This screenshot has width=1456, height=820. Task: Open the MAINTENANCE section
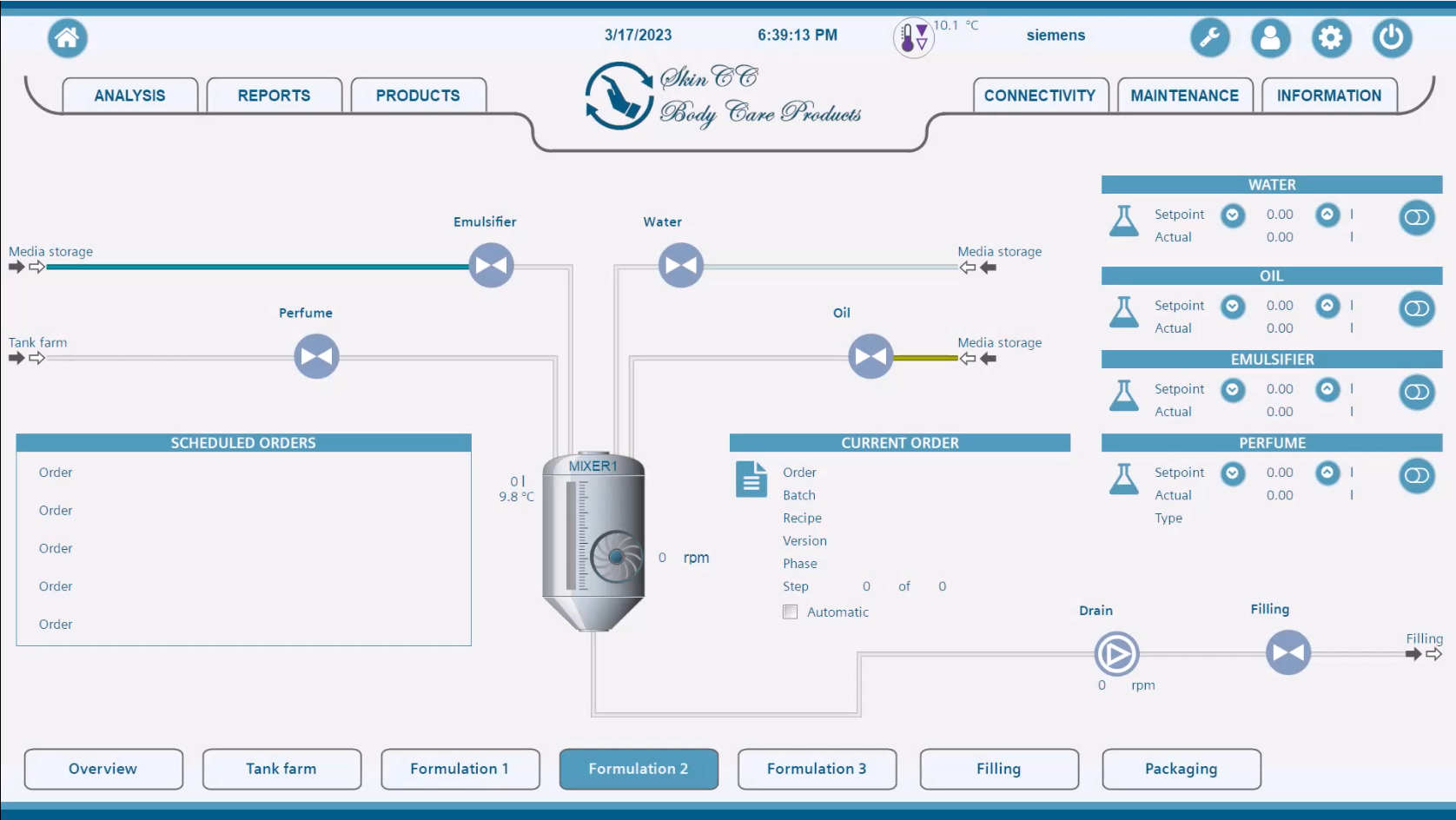click(1184, 96)
